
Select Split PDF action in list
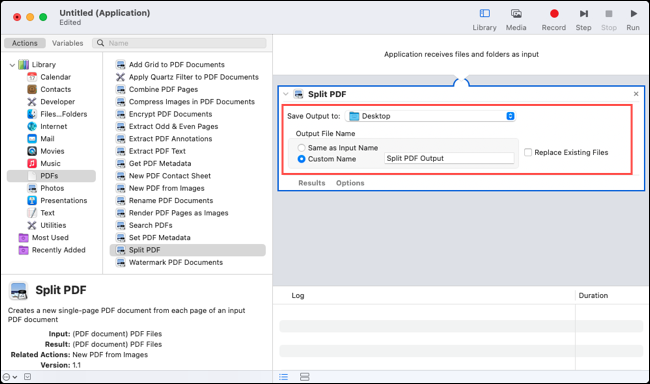click(x=188, y=250)
